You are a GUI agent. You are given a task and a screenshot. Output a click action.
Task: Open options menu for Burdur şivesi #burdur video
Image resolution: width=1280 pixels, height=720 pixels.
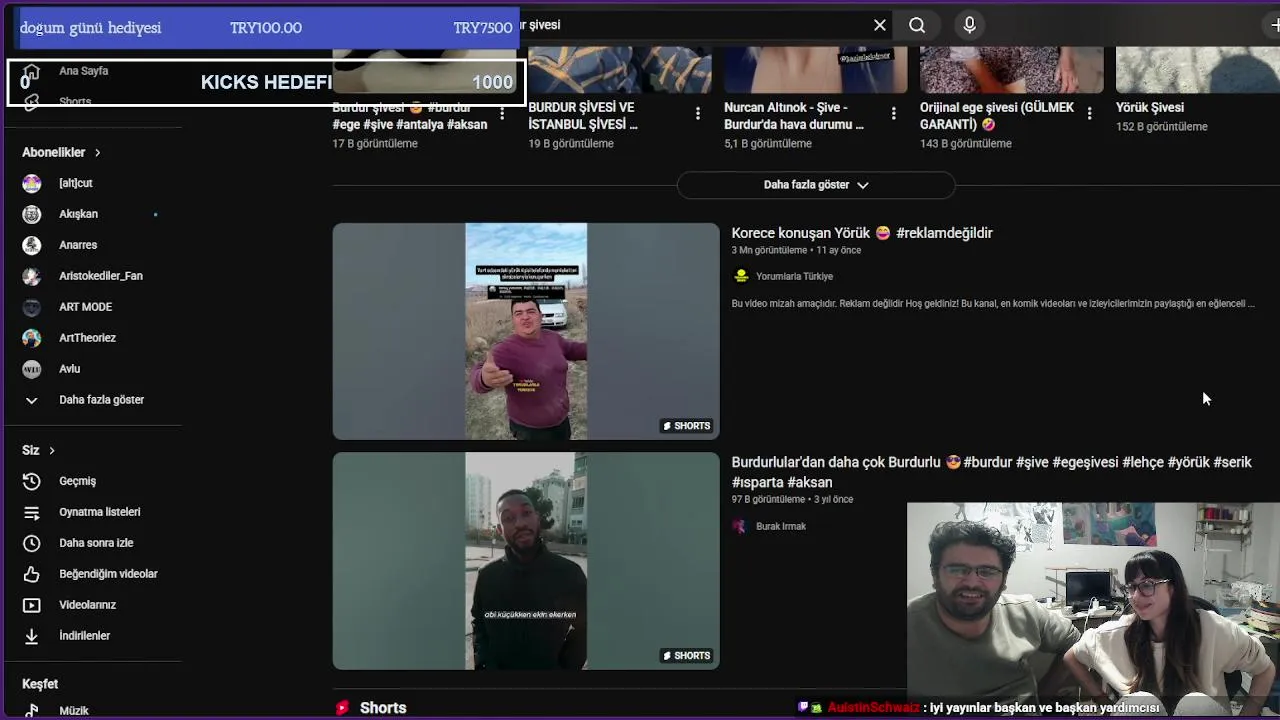tap(502, 114)
